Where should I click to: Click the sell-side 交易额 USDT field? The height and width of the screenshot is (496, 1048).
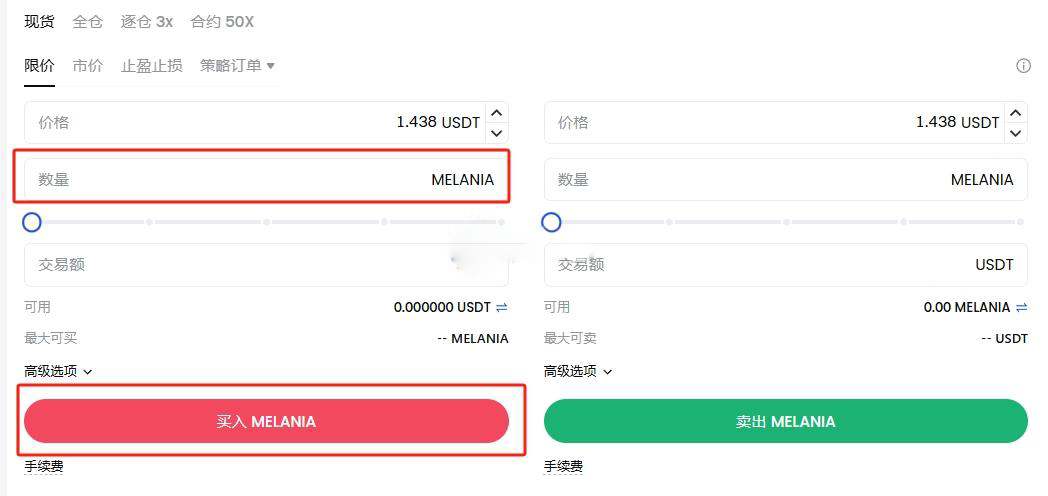tap(785, 265)
